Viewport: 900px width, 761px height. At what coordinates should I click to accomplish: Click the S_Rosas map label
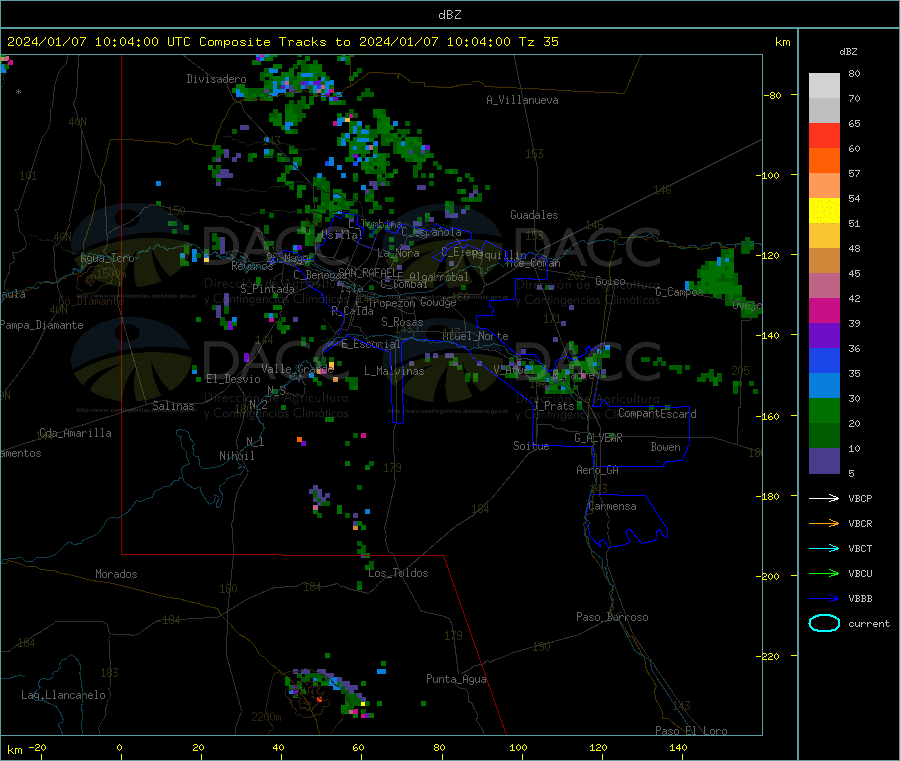402,322
